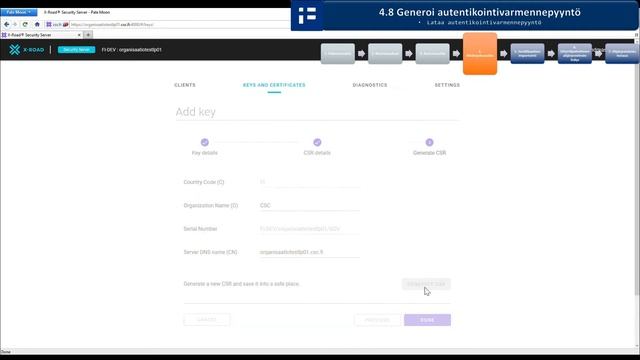Click the browser forward arrow
Image resolution: width=640 pixels, height=360 pixels.
[15, 24]
